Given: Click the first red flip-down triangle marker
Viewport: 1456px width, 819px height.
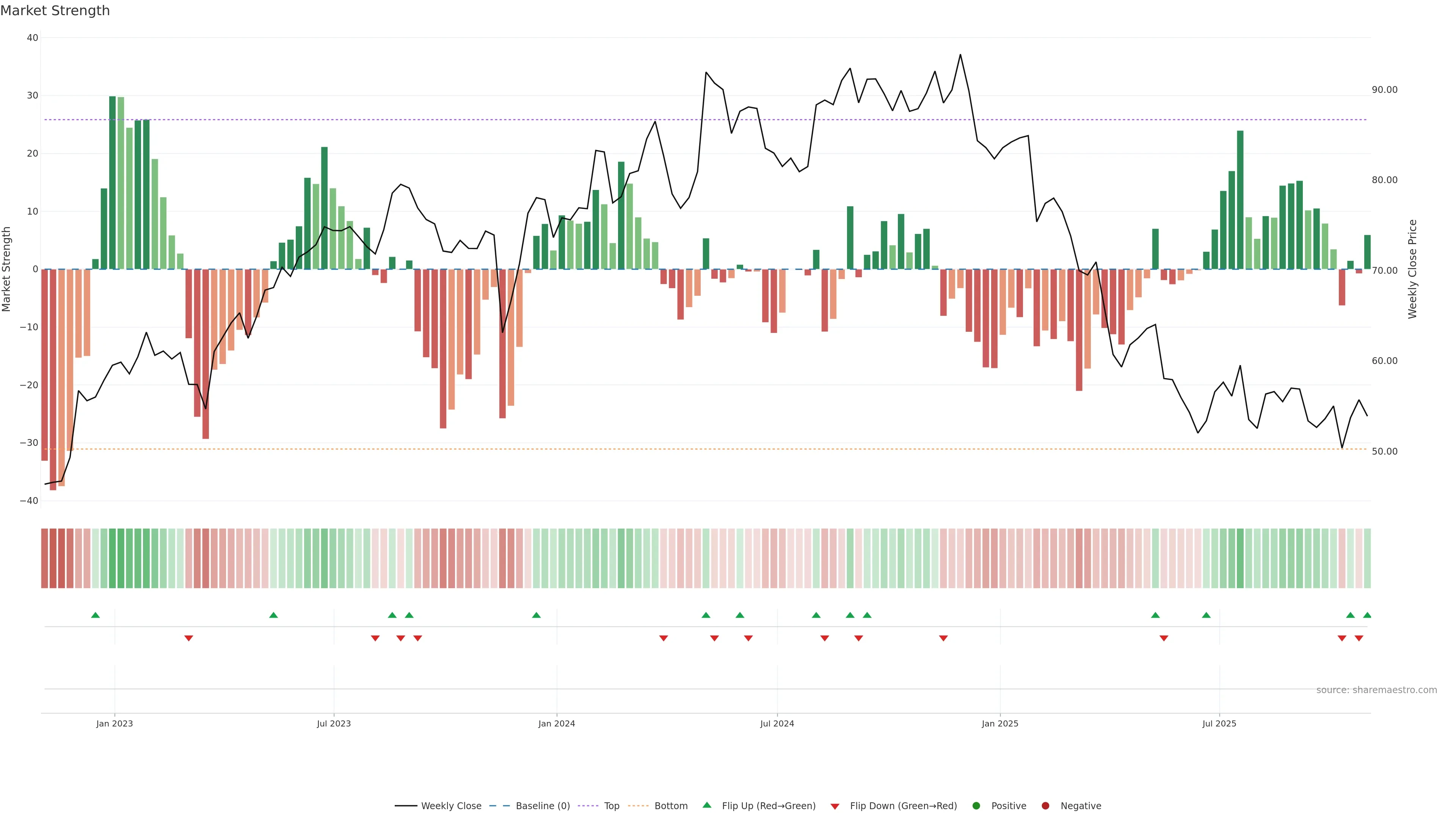Looking at the screenshot, I should [x=189, y=638].
